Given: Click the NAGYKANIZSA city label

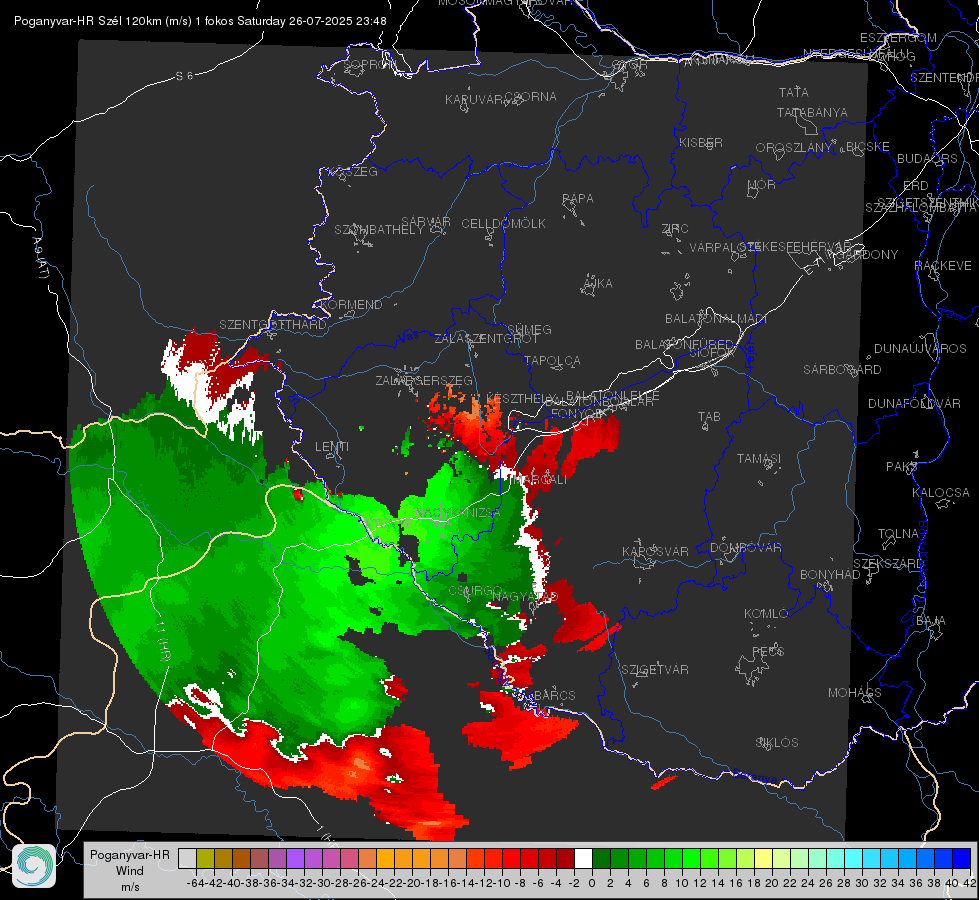Looking at the screenshot, I should point(458,513).
